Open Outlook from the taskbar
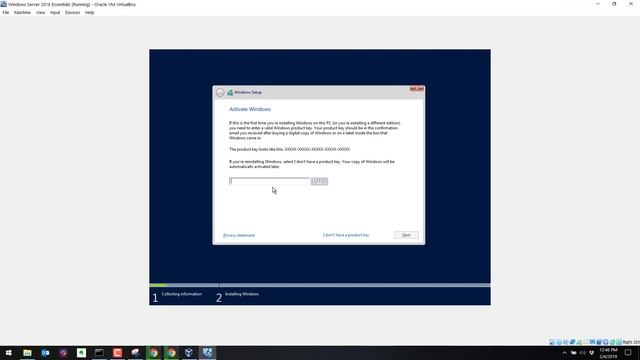 pos(45,353)
